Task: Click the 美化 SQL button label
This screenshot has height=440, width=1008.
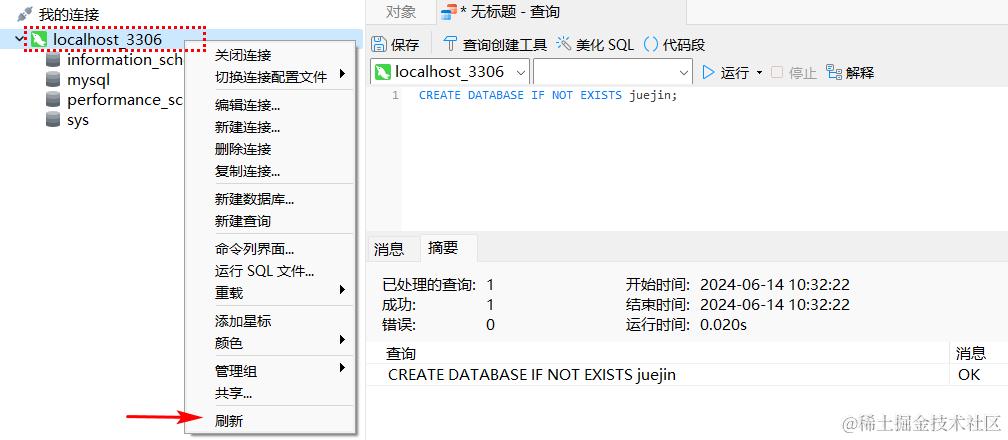Action: click(x=605, y=44)
